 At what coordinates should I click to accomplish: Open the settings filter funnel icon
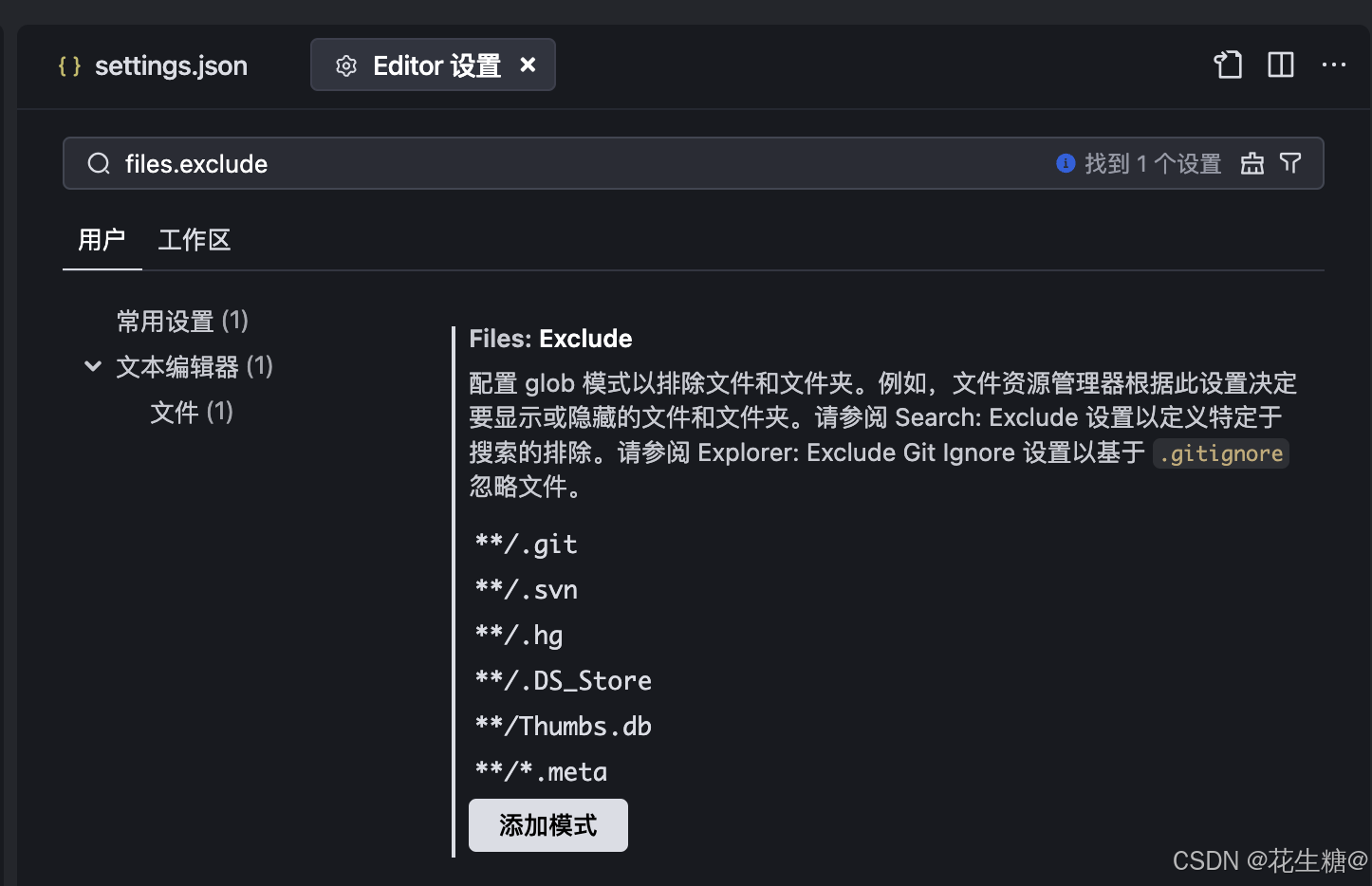[1290, 163]
